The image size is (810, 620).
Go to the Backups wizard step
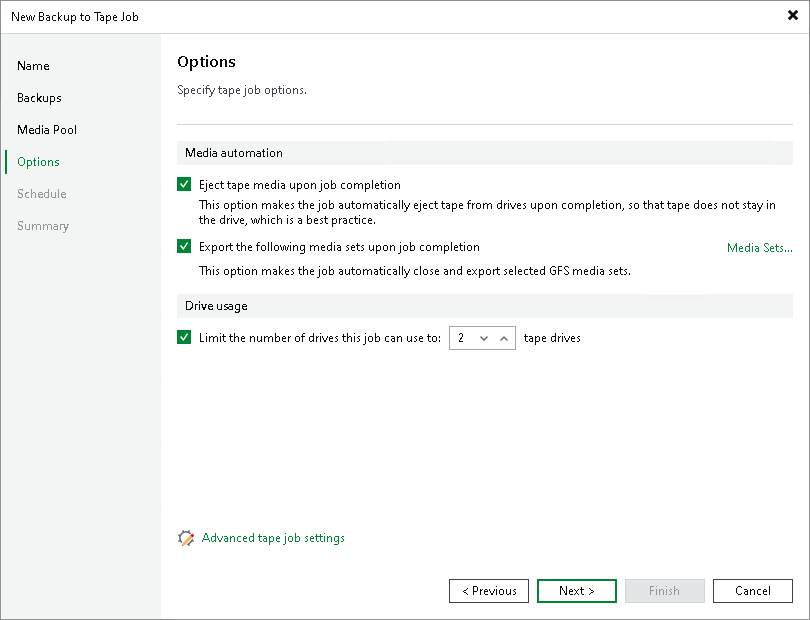tap(39, 98)
